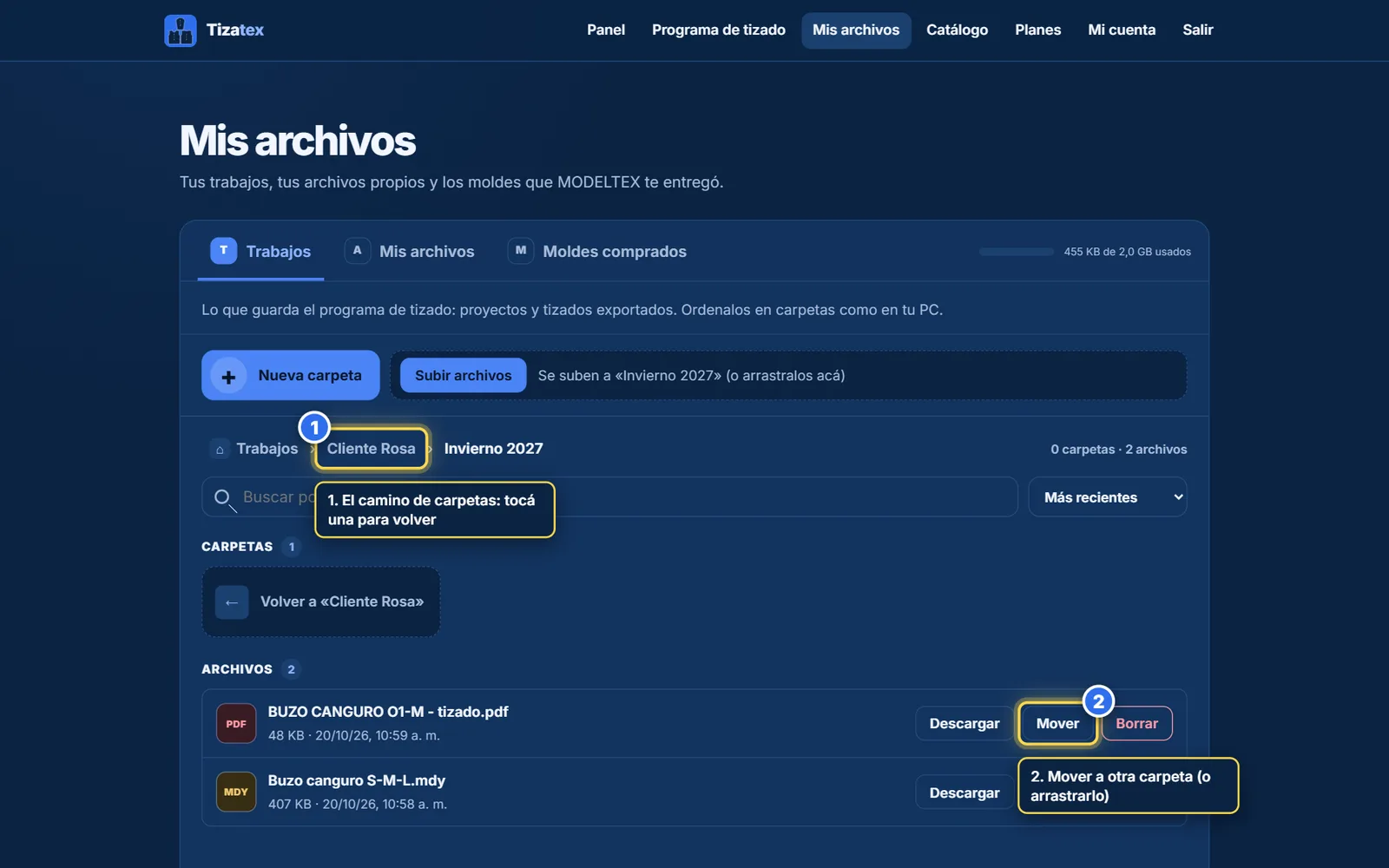
Task: Click the T badge icon on Trabajos tab
Action: (x=223, y=251)
